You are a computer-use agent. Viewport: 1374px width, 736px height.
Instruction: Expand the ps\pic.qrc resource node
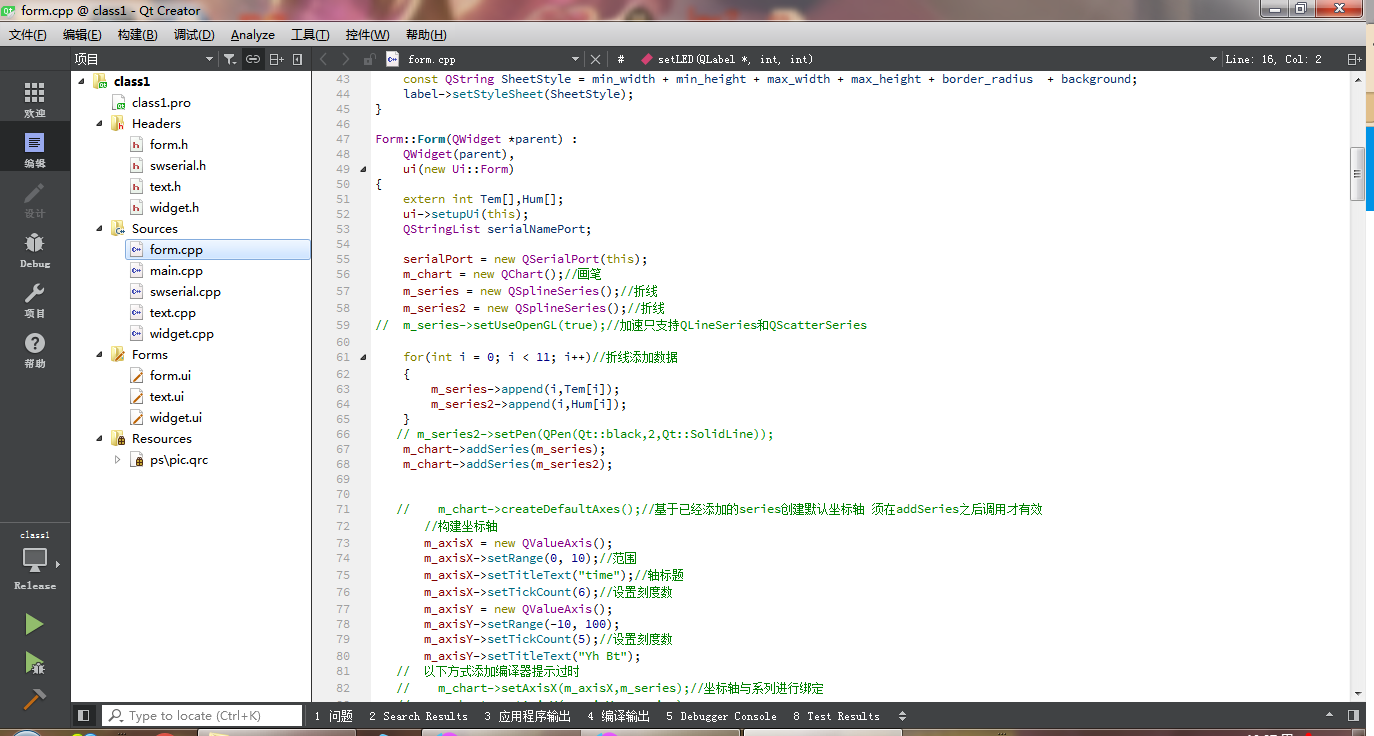[117, 460]
